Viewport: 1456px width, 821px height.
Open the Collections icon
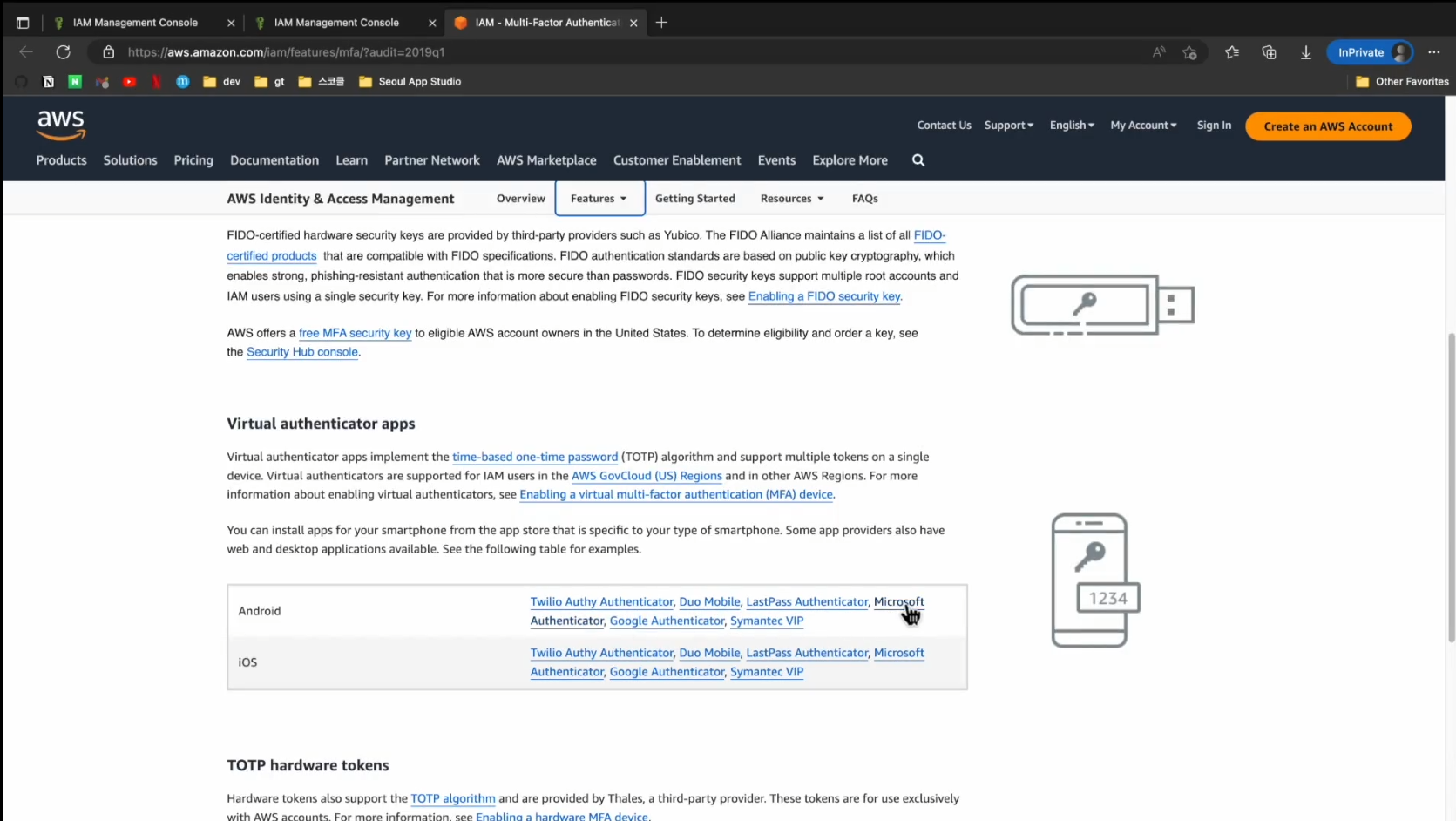pyautogui.click(x=1269, y=52)
